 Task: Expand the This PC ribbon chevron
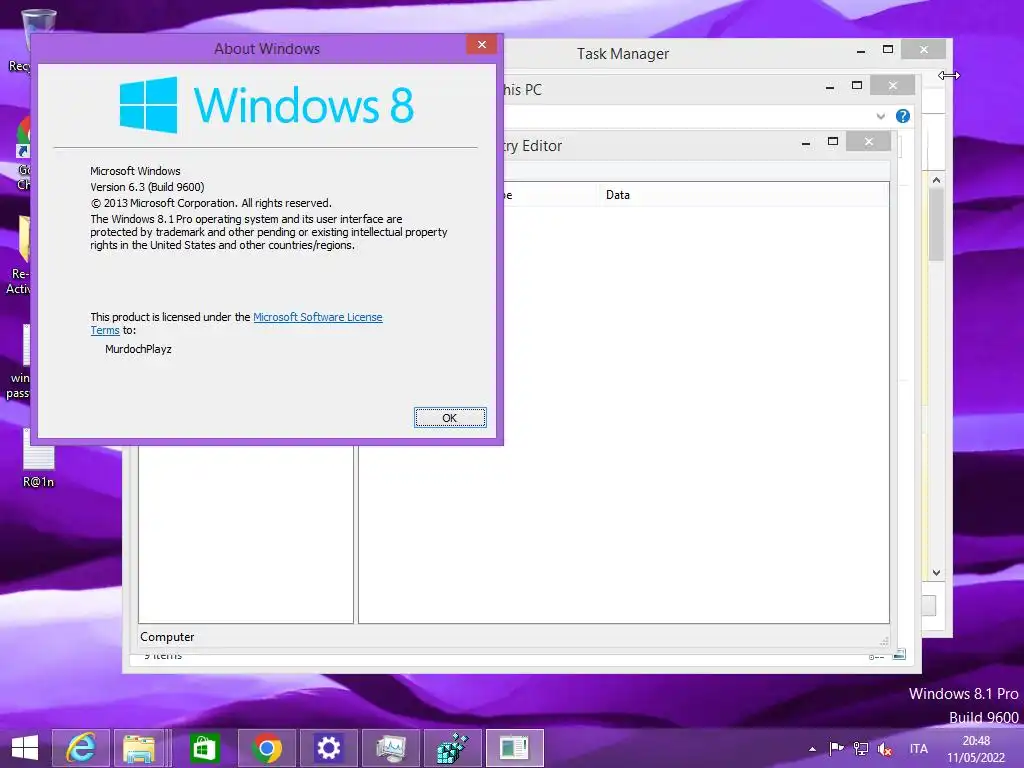click(880, 116)
